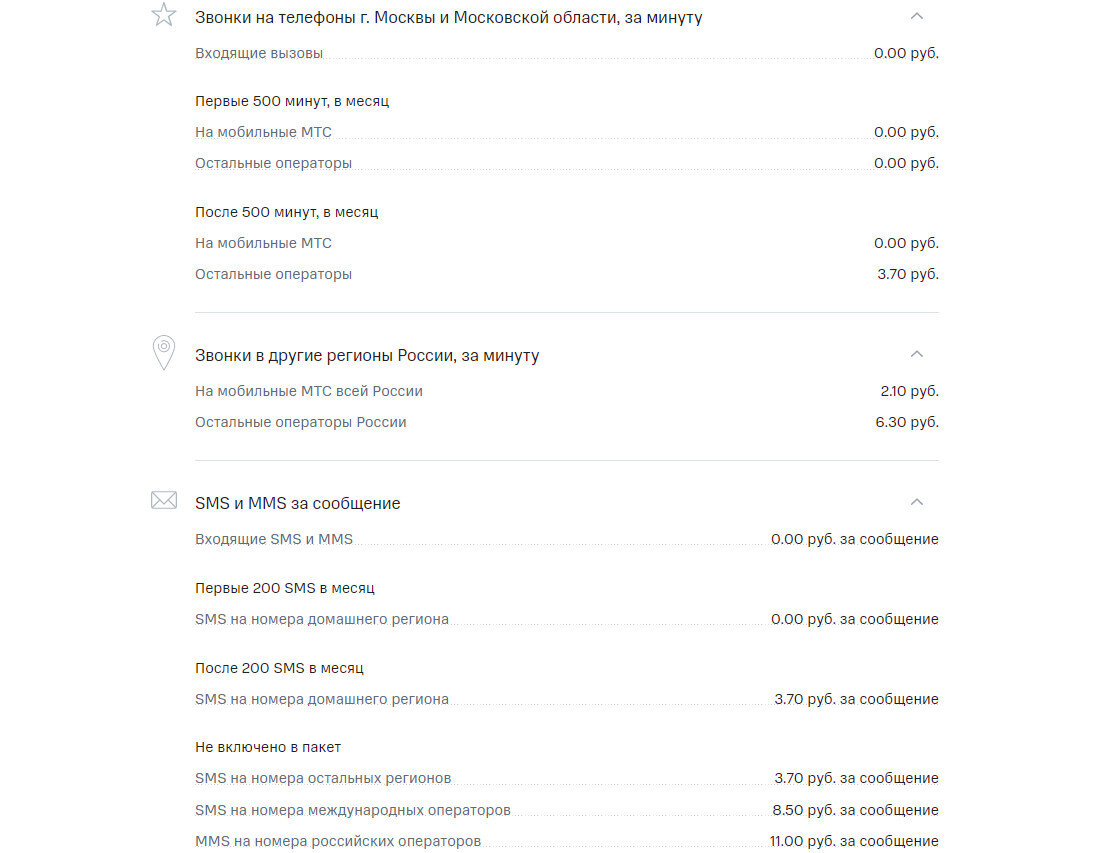
Task: Click the Не включено в пакет subheading
Action: pyautogui.click(x=268, y=748)
